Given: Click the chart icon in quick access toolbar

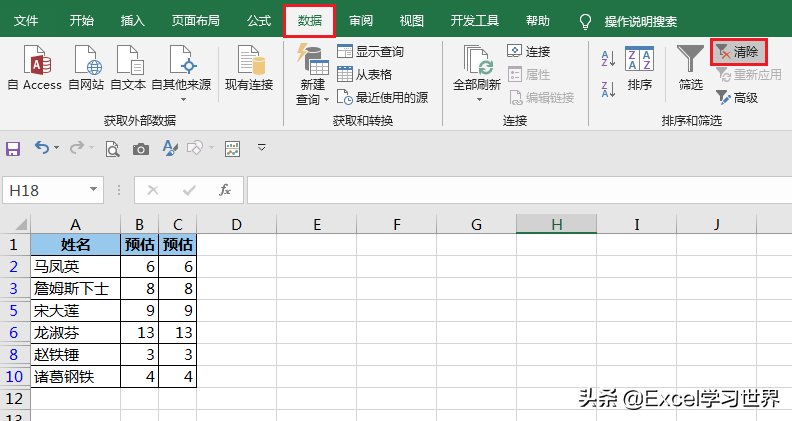Looking at the screenshot, I should pos(232,149).
